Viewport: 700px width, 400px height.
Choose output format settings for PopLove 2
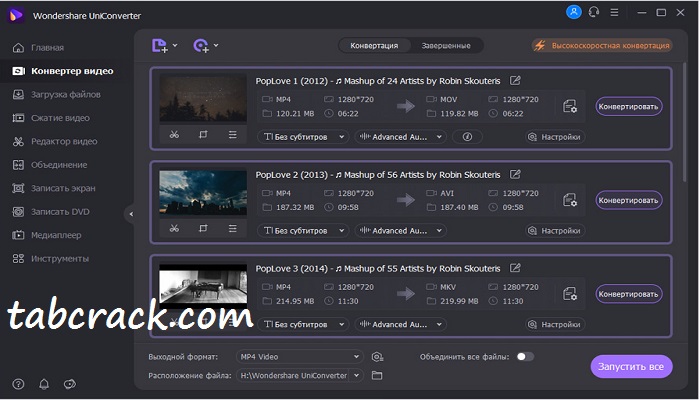pyautogui.click(x=570, y=200)
